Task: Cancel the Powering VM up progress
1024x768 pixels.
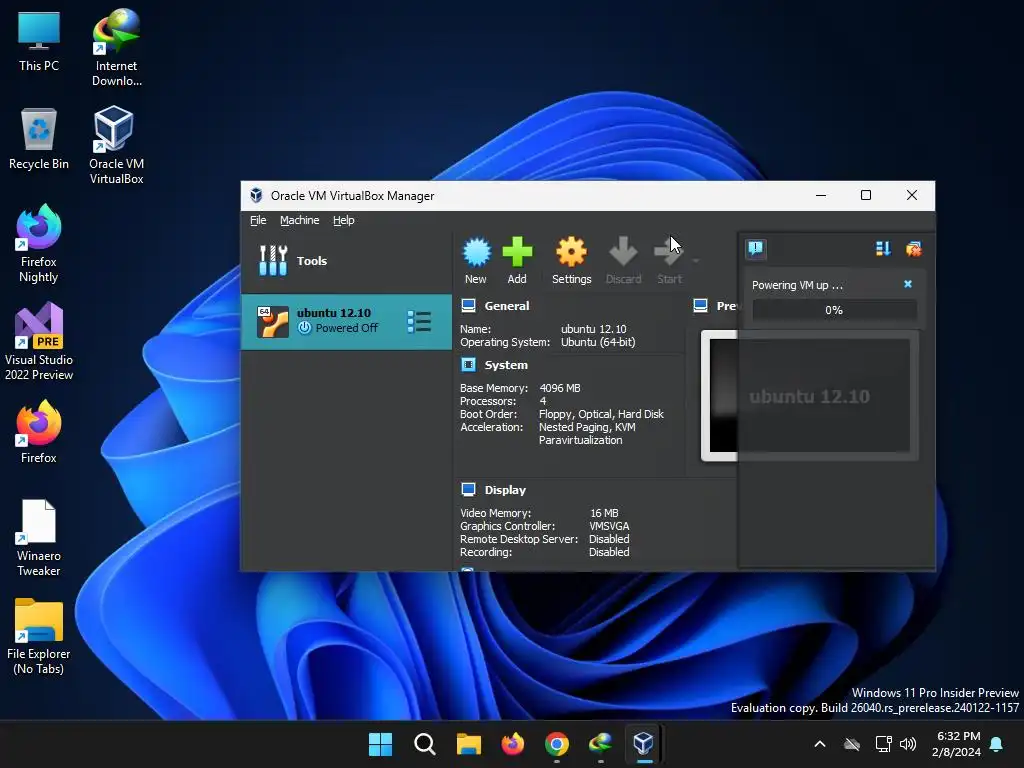Action: tap(908, 284)
